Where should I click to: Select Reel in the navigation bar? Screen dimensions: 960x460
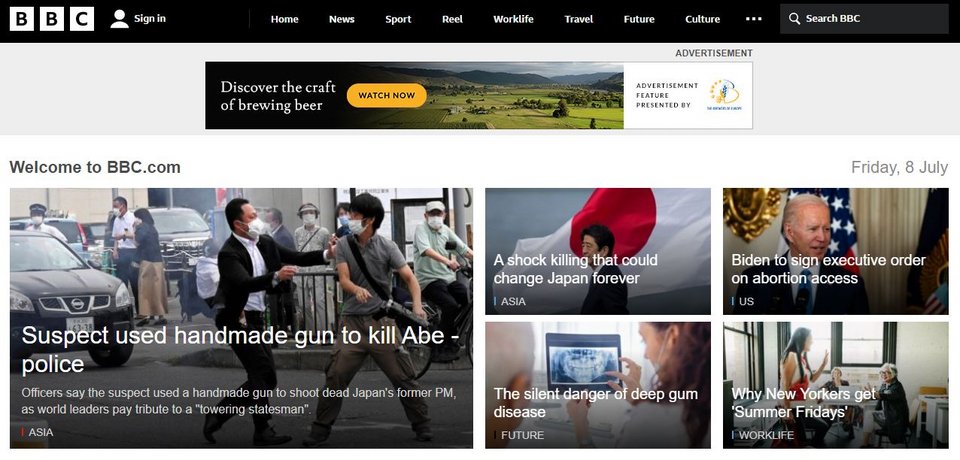[452, 19]
